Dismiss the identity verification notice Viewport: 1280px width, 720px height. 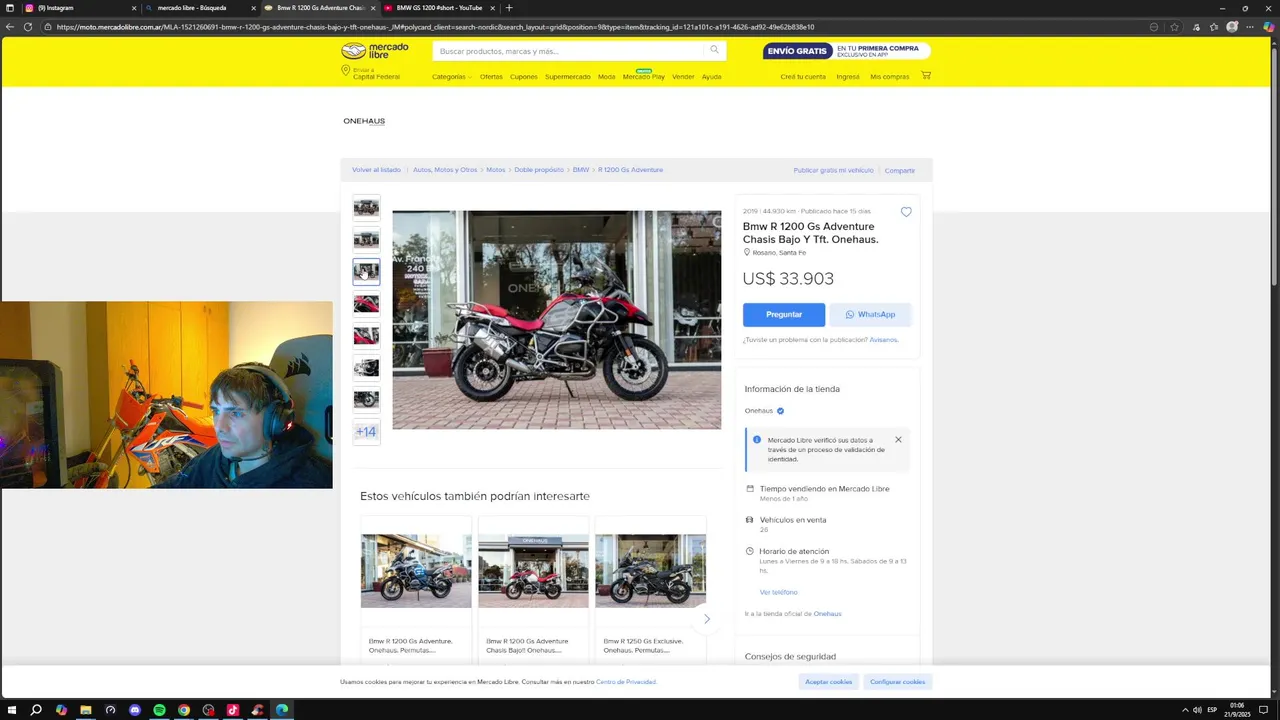pos(898,440)
